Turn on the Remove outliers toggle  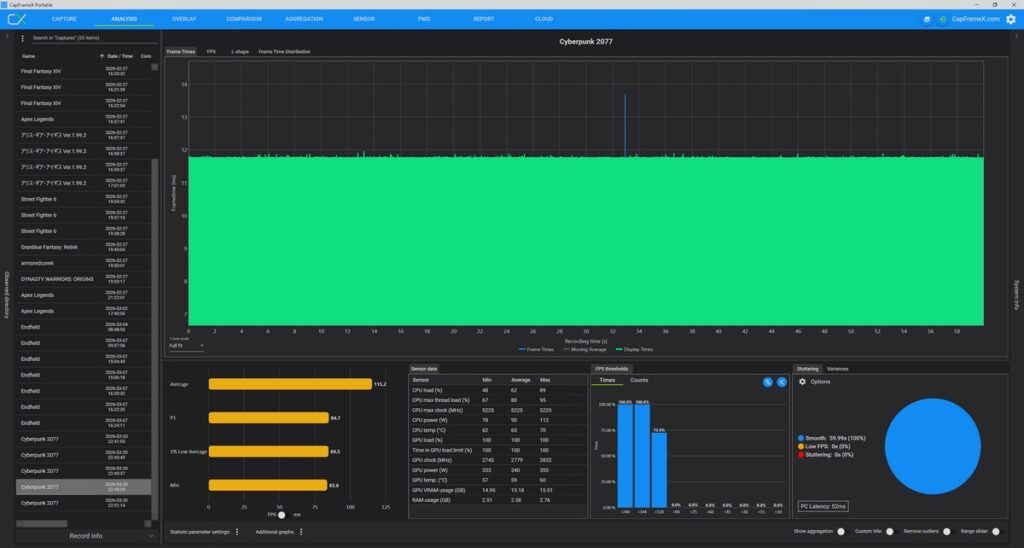(946, 532)
